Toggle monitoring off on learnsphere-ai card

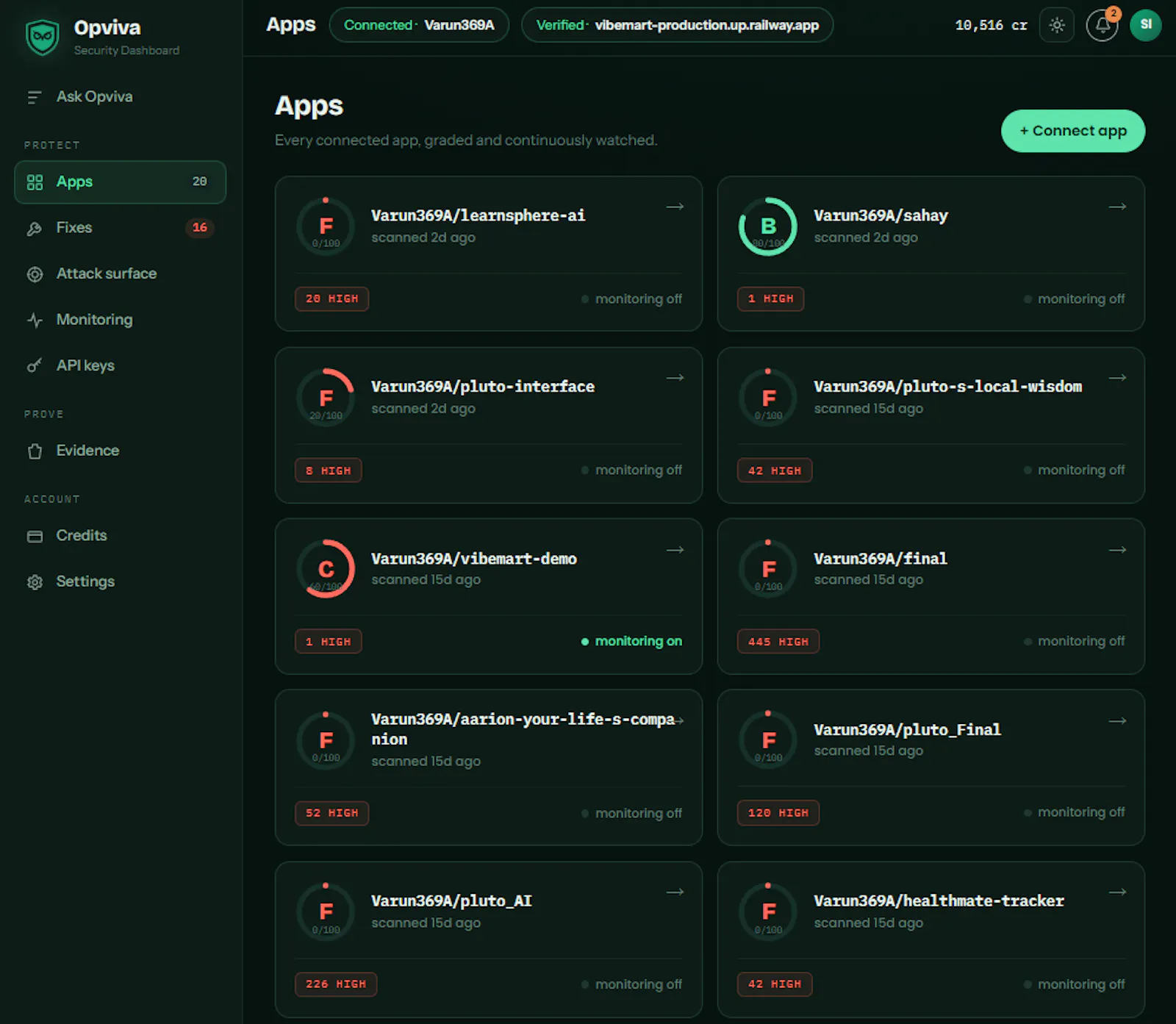click(631, 299)
